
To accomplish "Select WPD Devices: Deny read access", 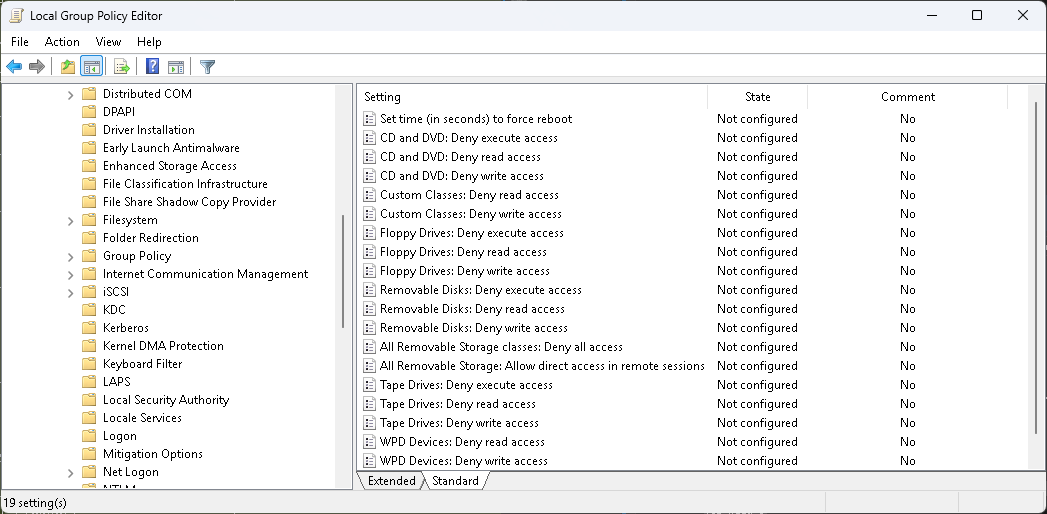I will 462,442.
